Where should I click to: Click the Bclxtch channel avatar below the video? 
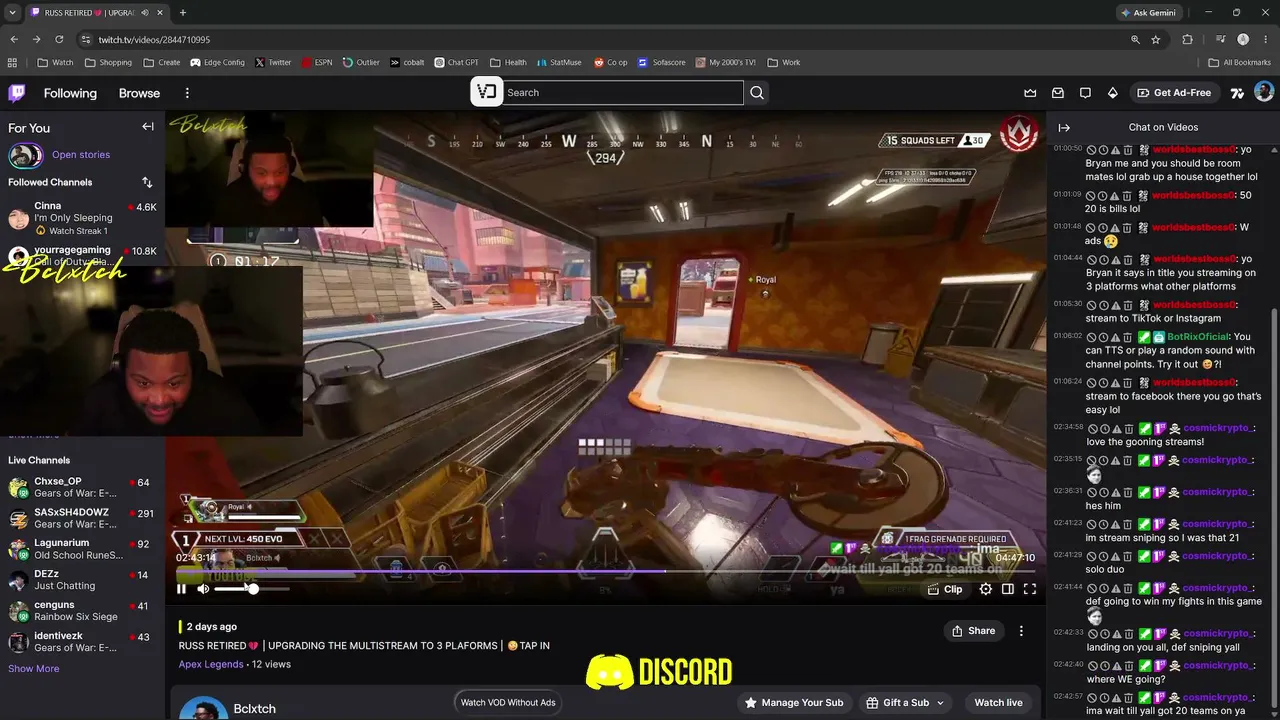(203, 707)
